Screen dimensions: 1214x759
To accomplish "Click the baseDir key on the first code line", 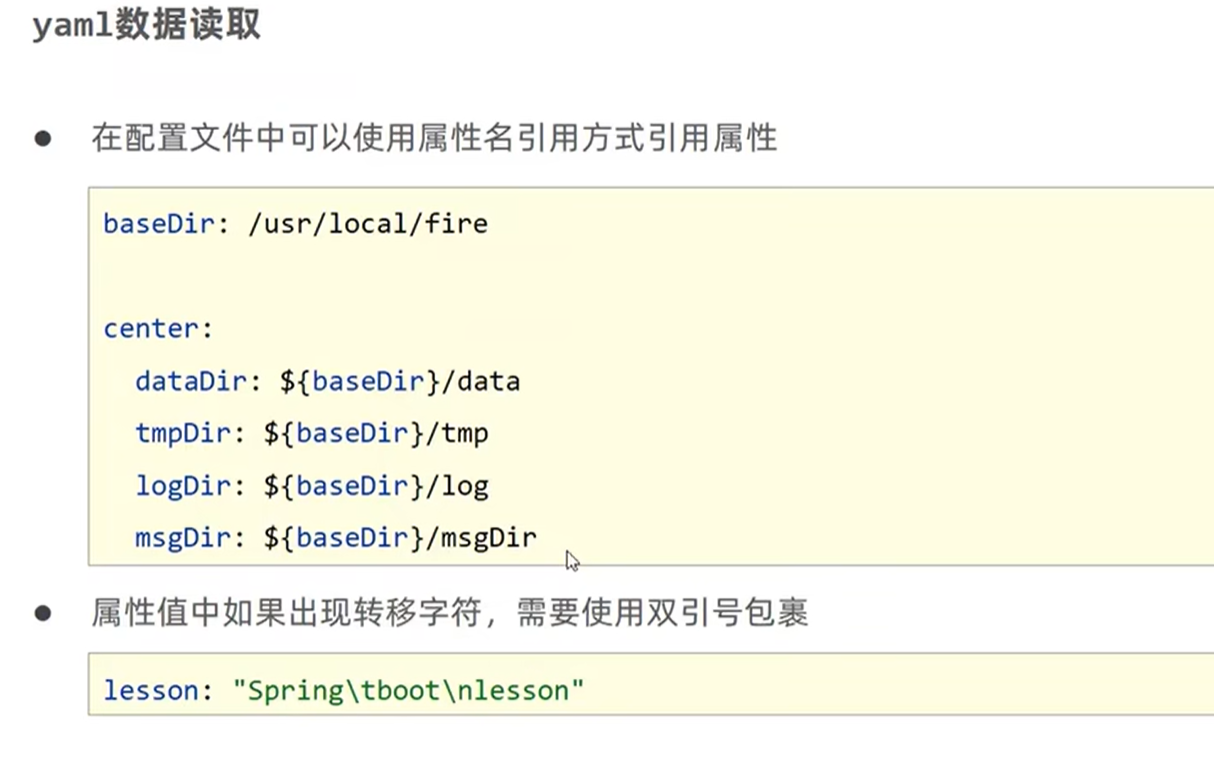I will pos(159,223).
